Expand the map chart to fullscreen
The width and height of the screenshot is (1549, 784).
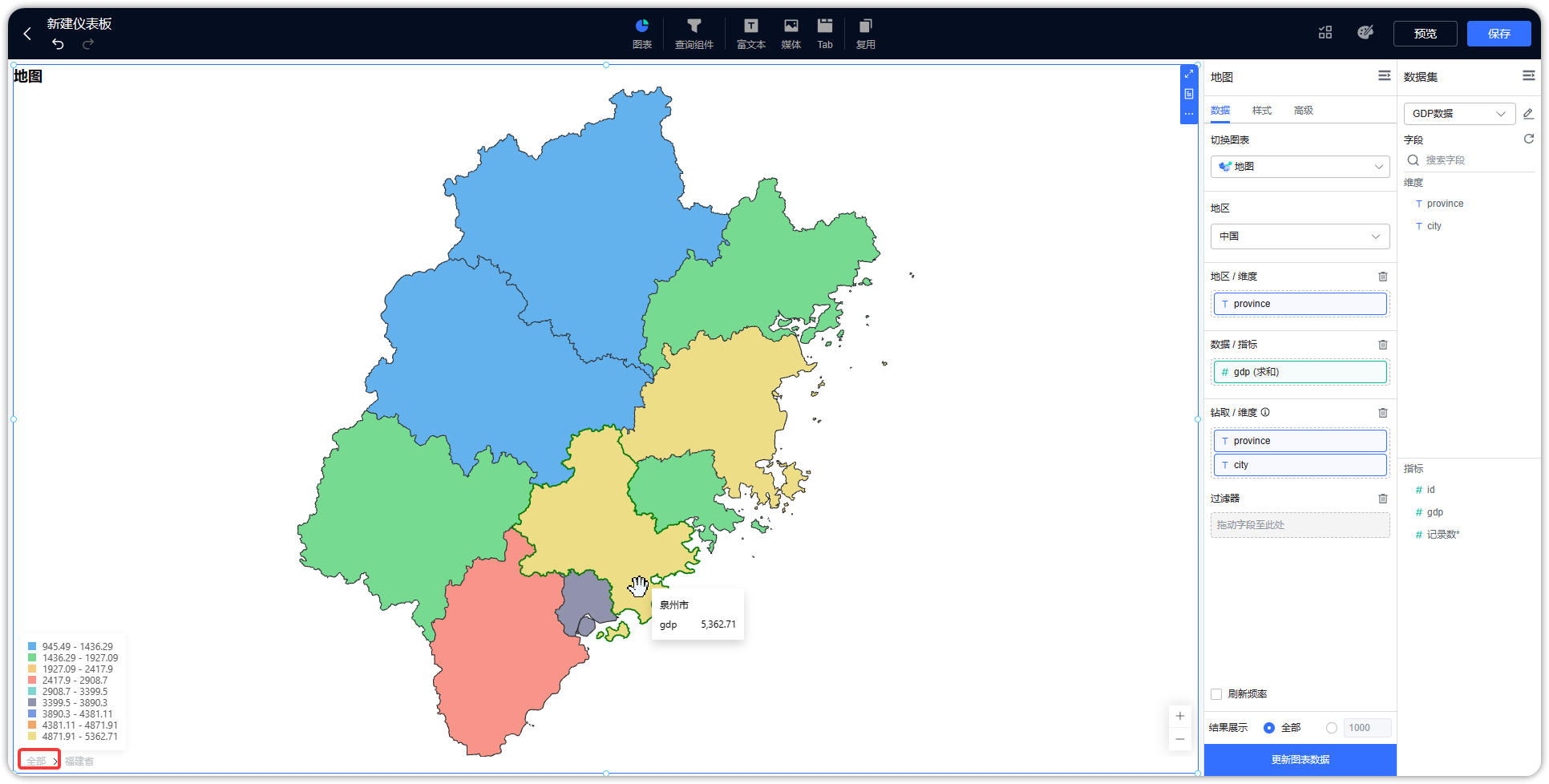[x=1189, y=74]
